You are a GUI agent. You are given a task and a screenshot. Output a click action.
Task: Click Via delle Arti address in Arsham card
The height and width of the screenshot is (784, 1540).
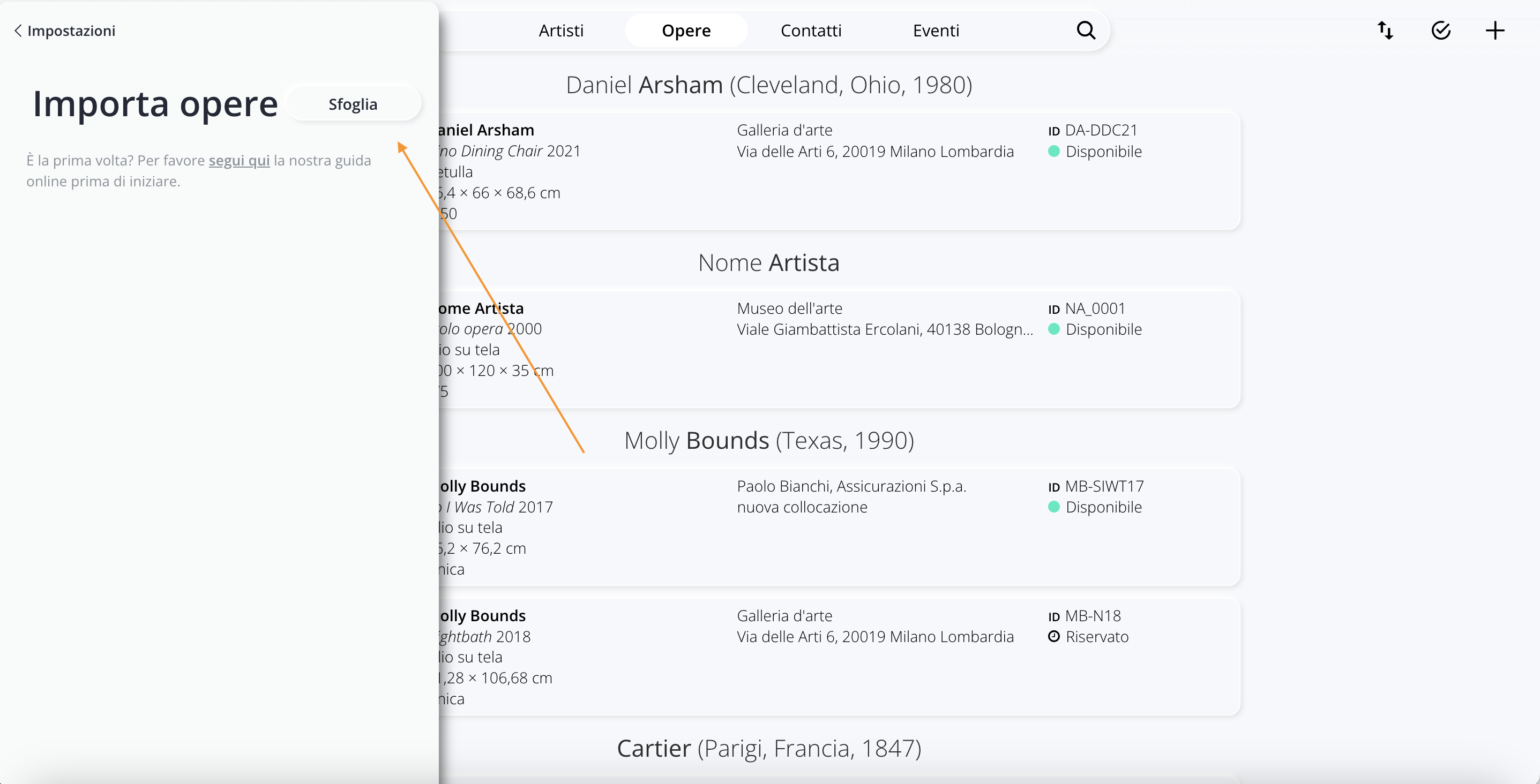[x=875, y=151]
